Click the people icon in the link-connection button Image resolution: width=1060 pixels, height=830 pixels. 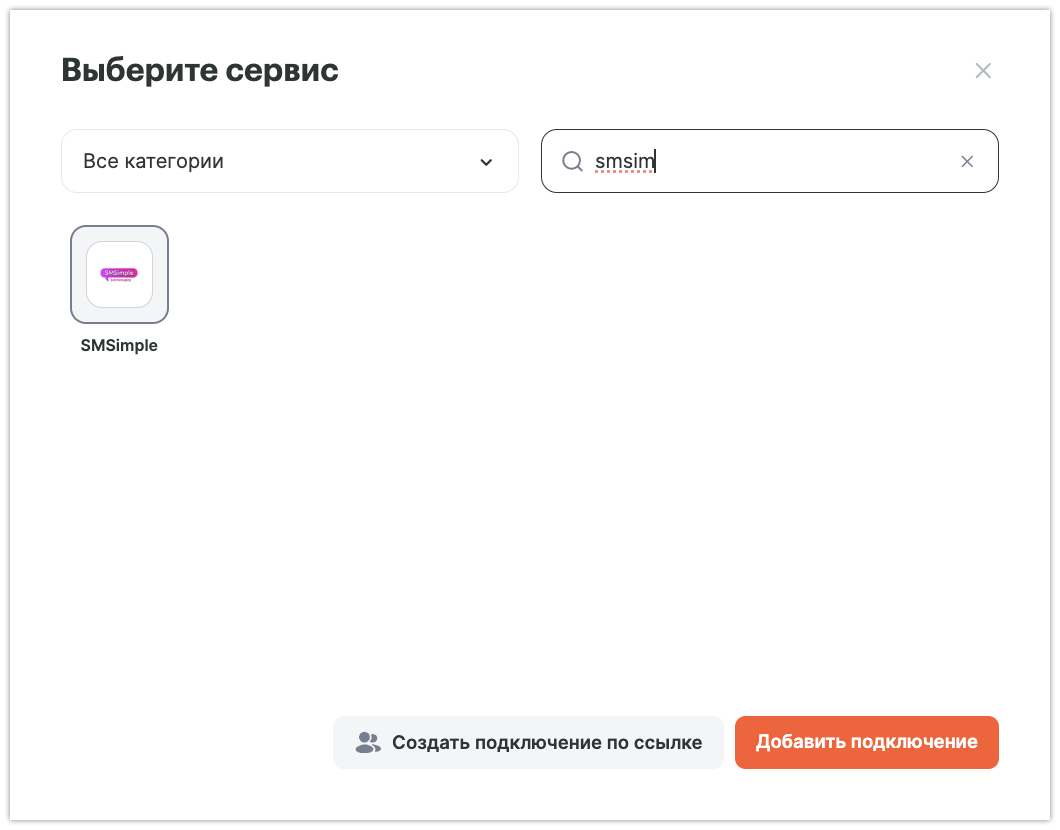(368, 743)
